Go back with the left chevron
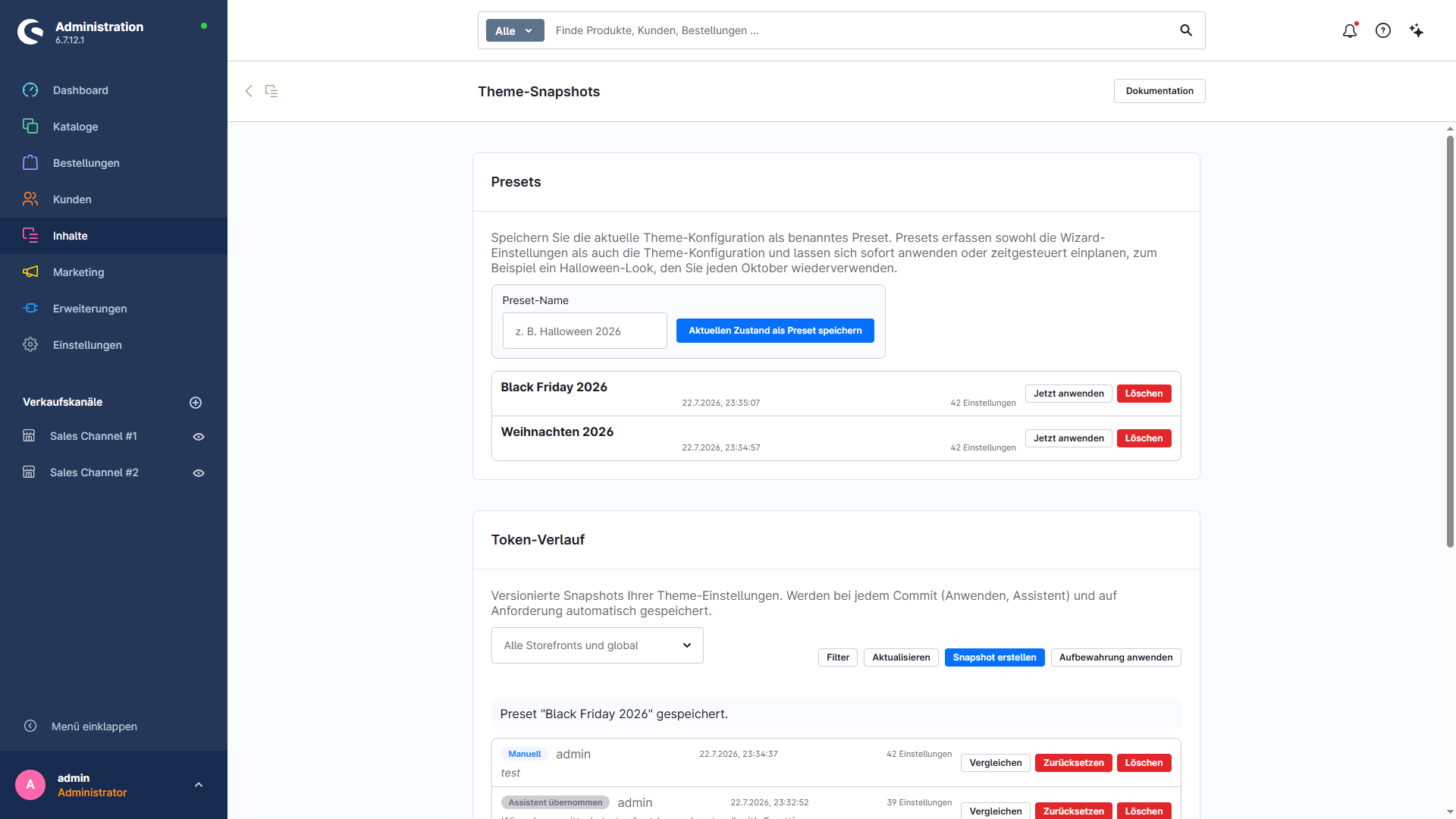 tap(249, 91)
